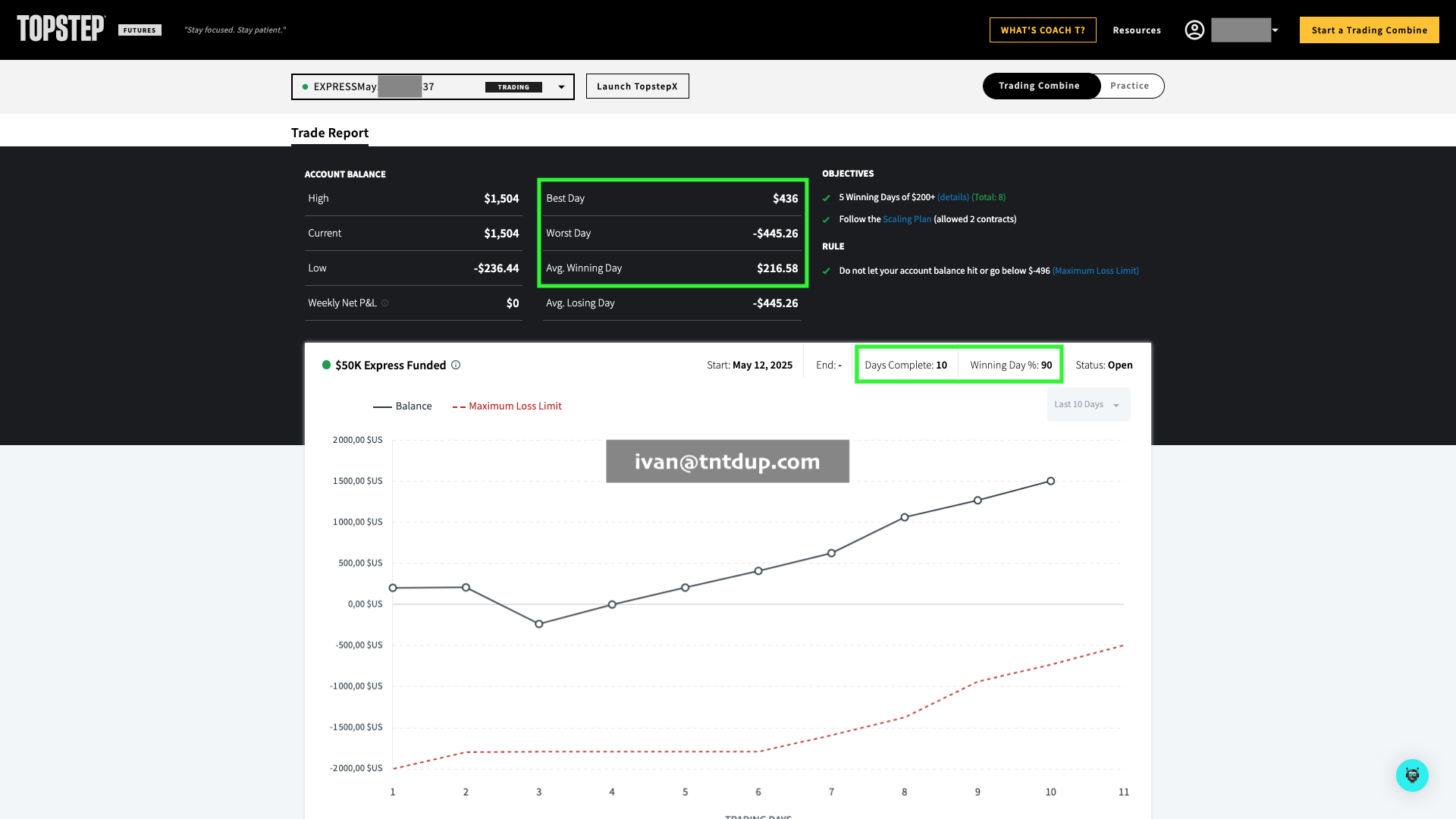1456x819 pixels.
Task: Open the Scaling Plan link
Action: pos(907,219)
